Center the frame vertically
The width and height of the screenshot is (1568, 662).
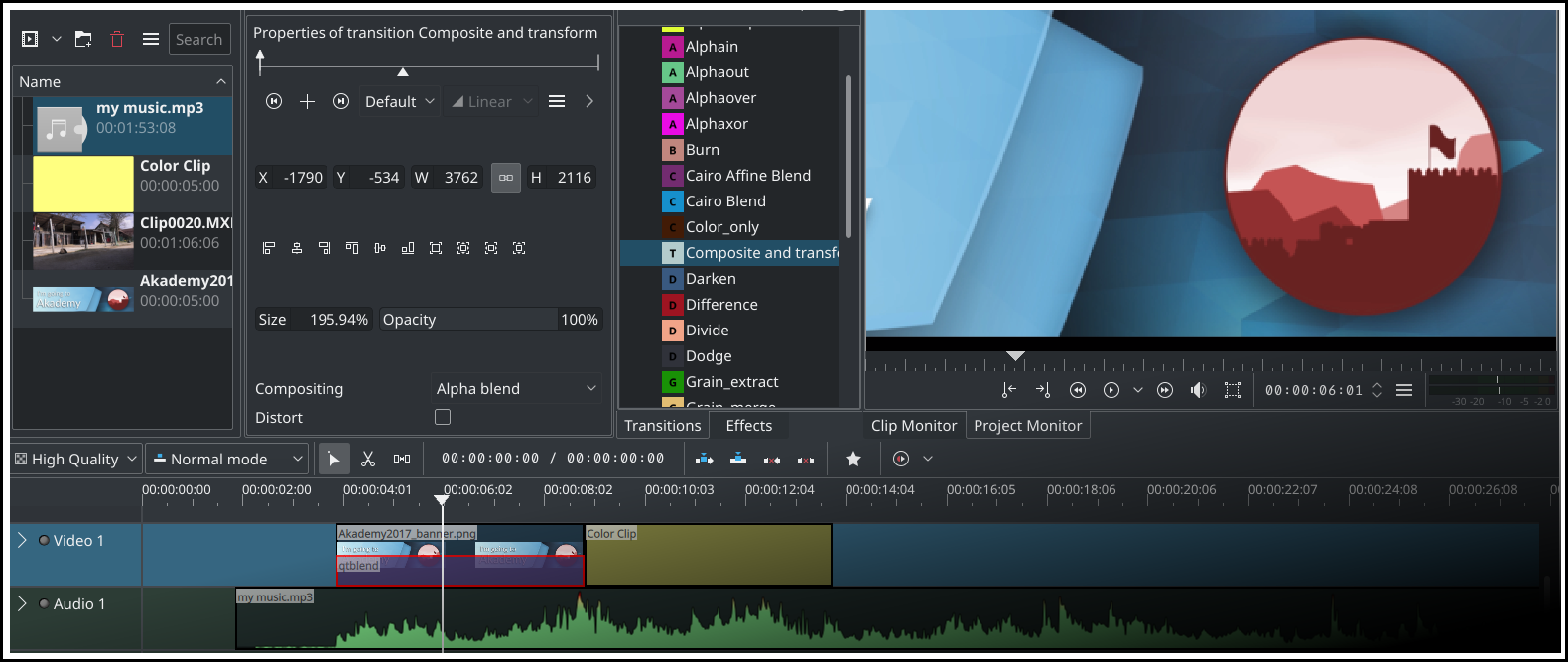[x=380, y=248]
